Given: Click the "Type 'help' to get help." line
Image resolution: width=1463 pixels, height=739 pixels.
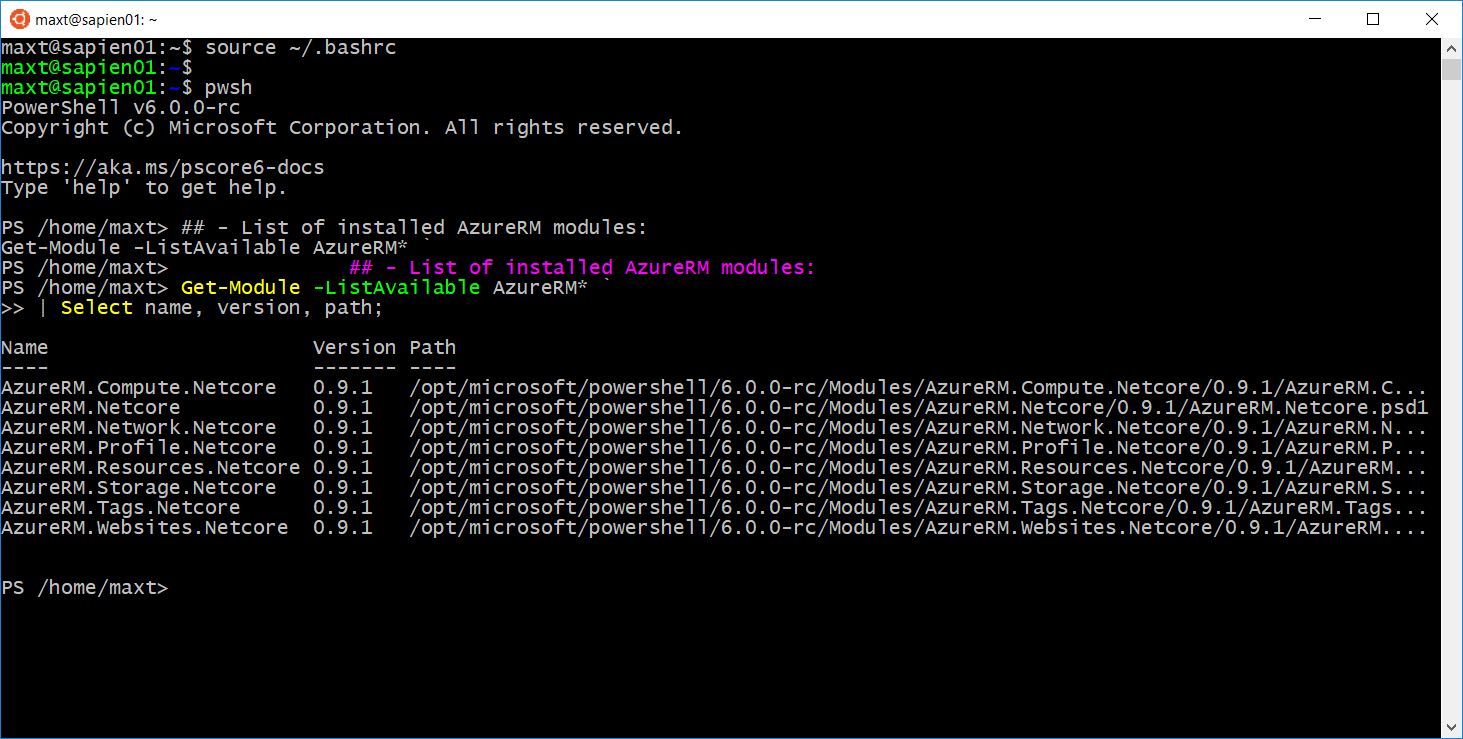Looking at the screenshot, I should tap(145, 188).
